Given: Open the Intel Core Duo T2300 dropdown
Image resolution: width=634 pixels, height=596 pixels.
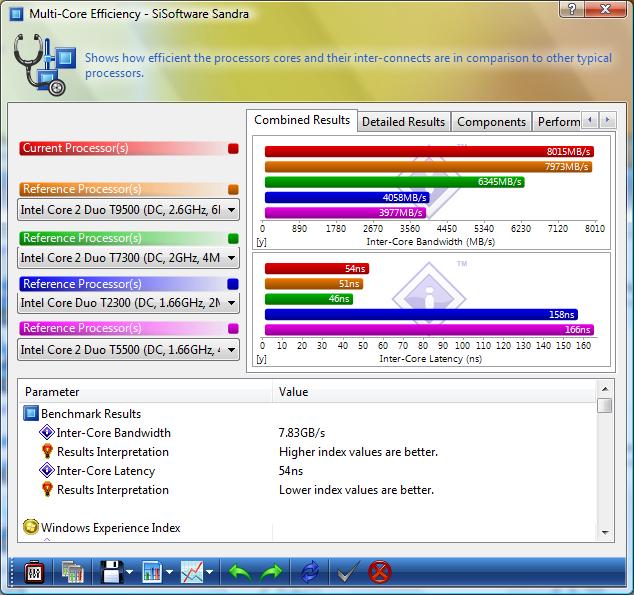Looking at the screenshot, I should pyautogui.click(x=129, y=303).
